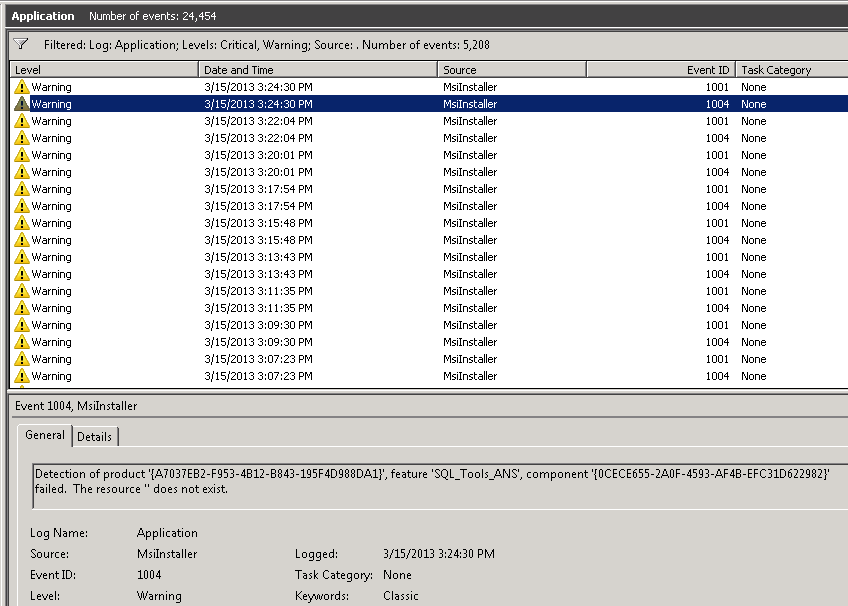The height and width of the screenshot is (606, 848).
Task: Click warning icon of 3:15:48 PM event 1004
Action: (22, 240)
